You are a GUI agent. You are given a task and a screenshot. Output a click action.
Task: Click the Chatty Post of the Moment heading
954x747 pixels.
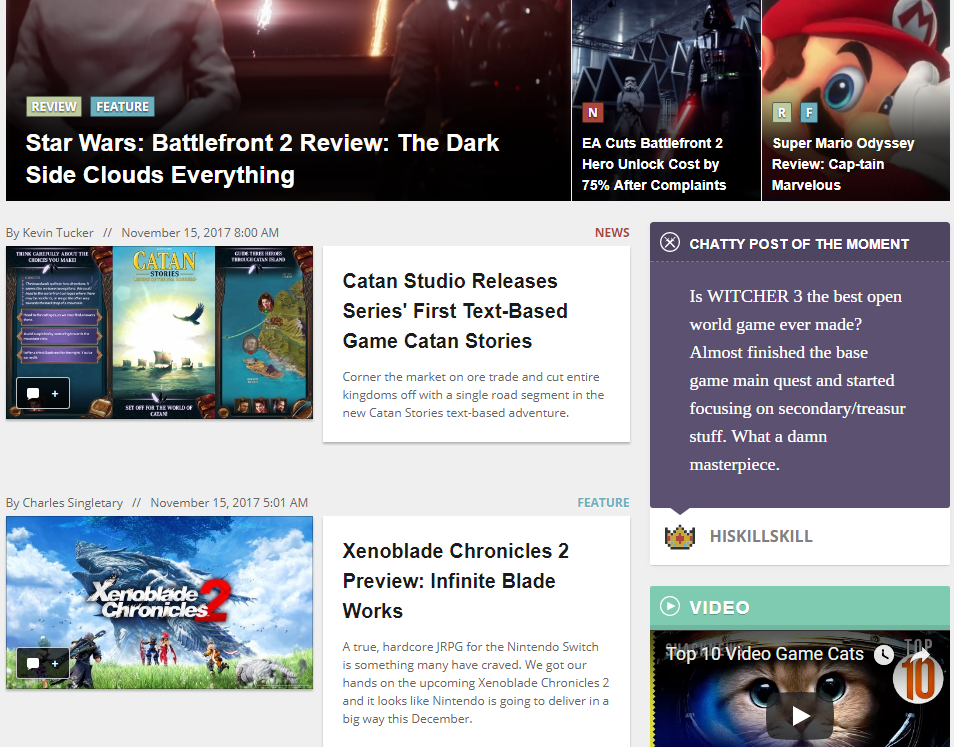[799, 244]
